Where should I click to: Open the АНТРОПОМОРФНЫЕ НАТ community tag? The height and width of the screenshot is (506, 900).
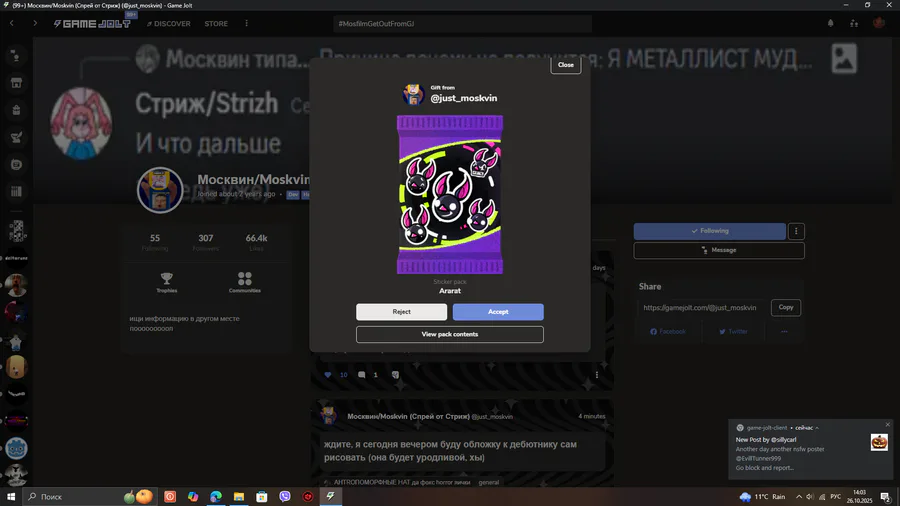point(402,482)
